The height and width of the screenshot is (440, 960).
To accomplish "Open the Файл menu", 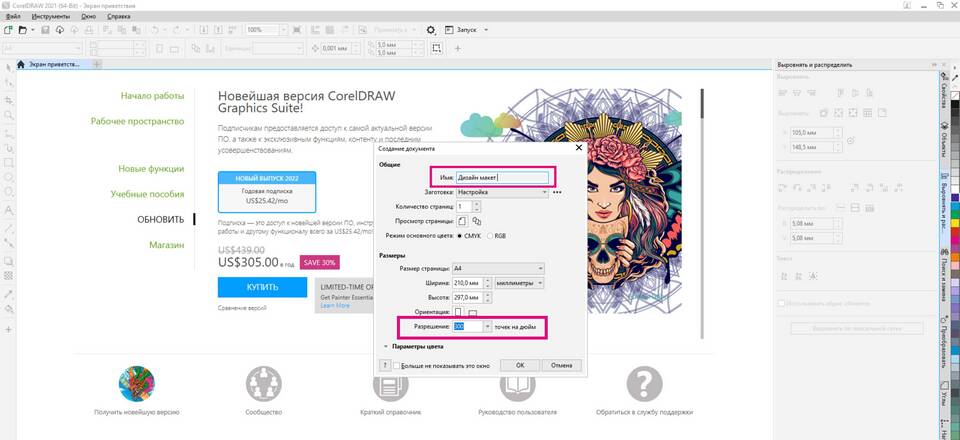I will (x=13, y=17).
